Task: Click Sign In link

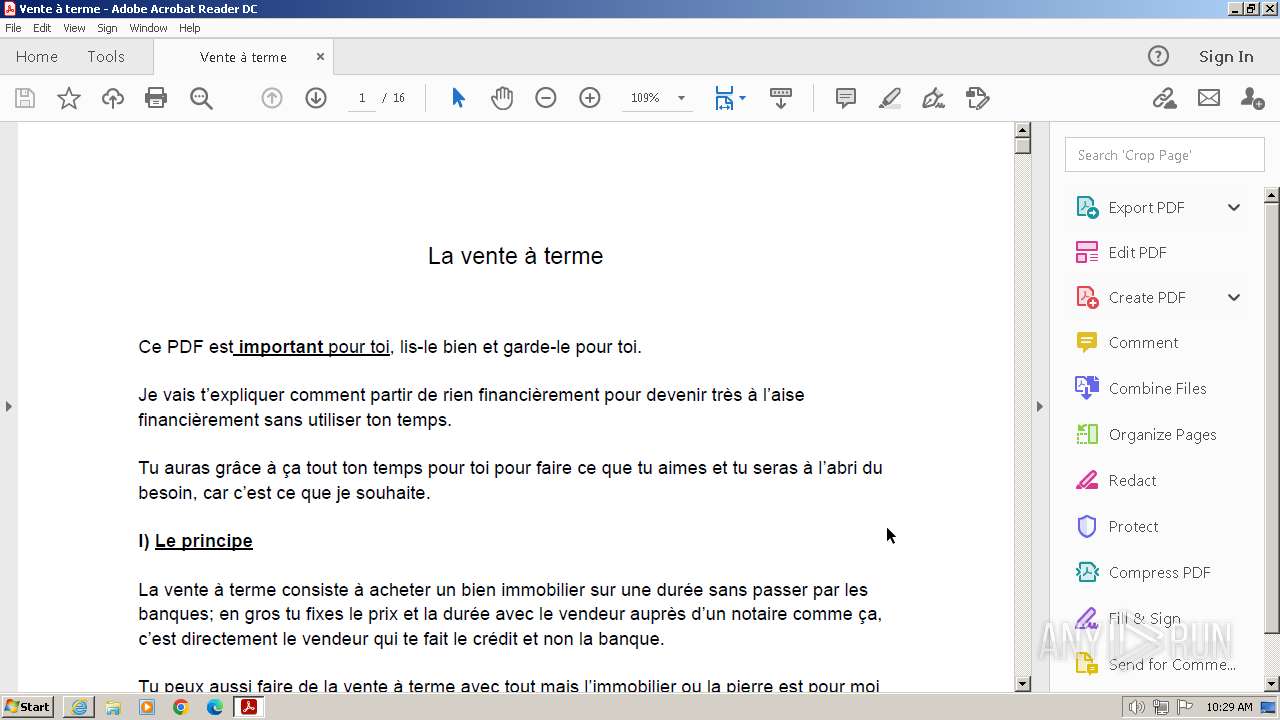Action: 1226,56
